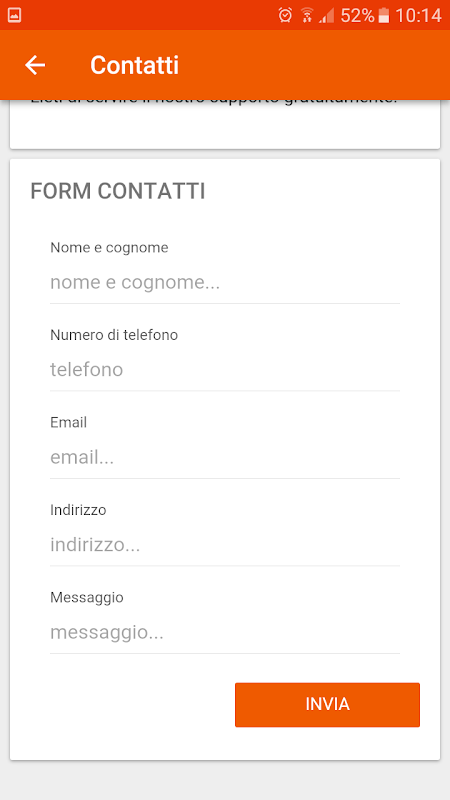Tap the Contatti title in header
Screen dimensions: 450x800
135,65
